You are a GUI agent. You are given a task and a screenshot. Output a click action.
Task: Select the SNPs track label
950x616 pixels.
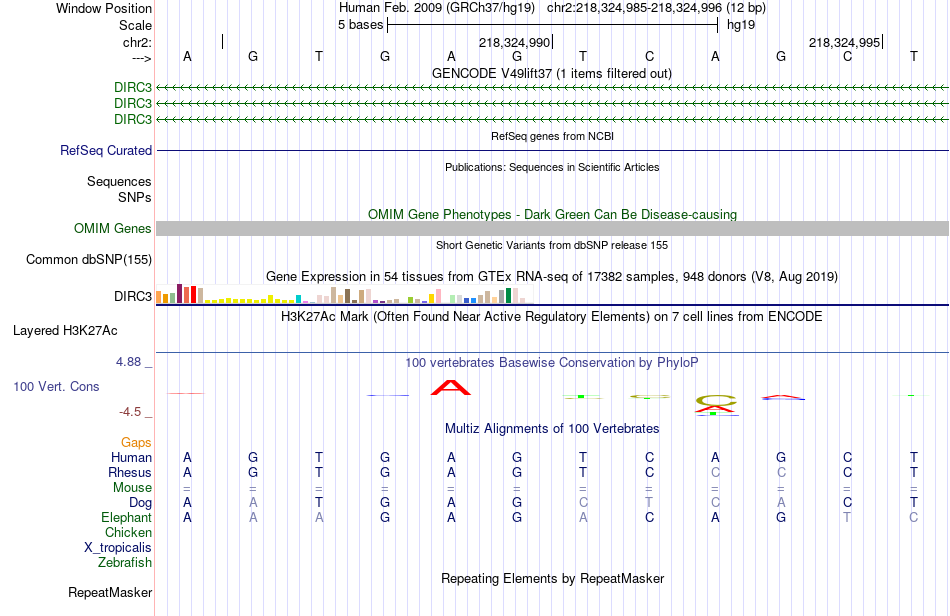pos(135,197)
